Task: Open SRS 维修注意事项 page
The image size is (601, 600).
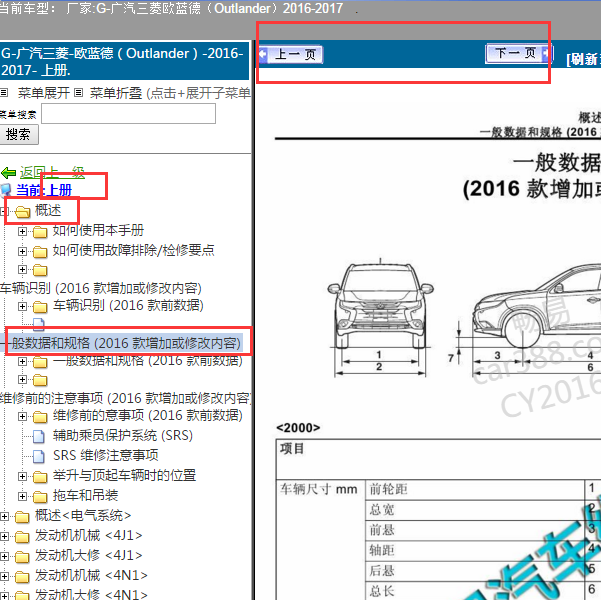Action: click(105, 455)
